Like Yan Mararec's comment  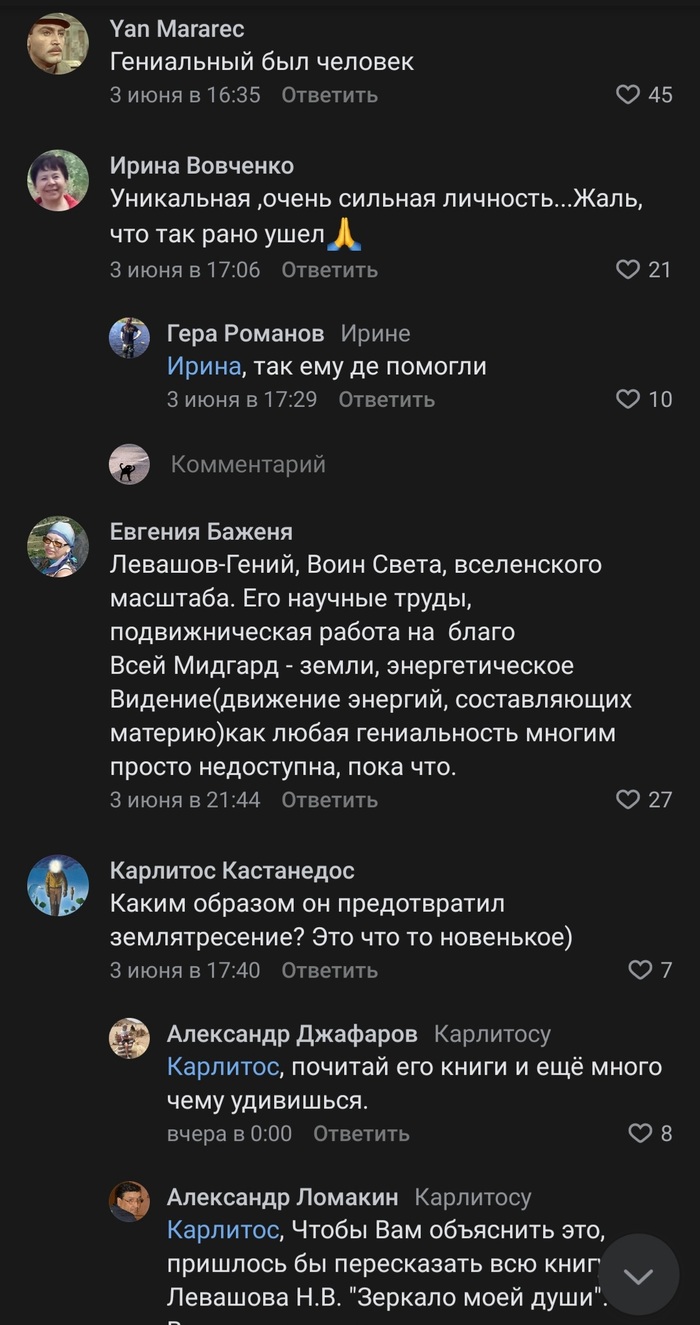click(627, 95)
